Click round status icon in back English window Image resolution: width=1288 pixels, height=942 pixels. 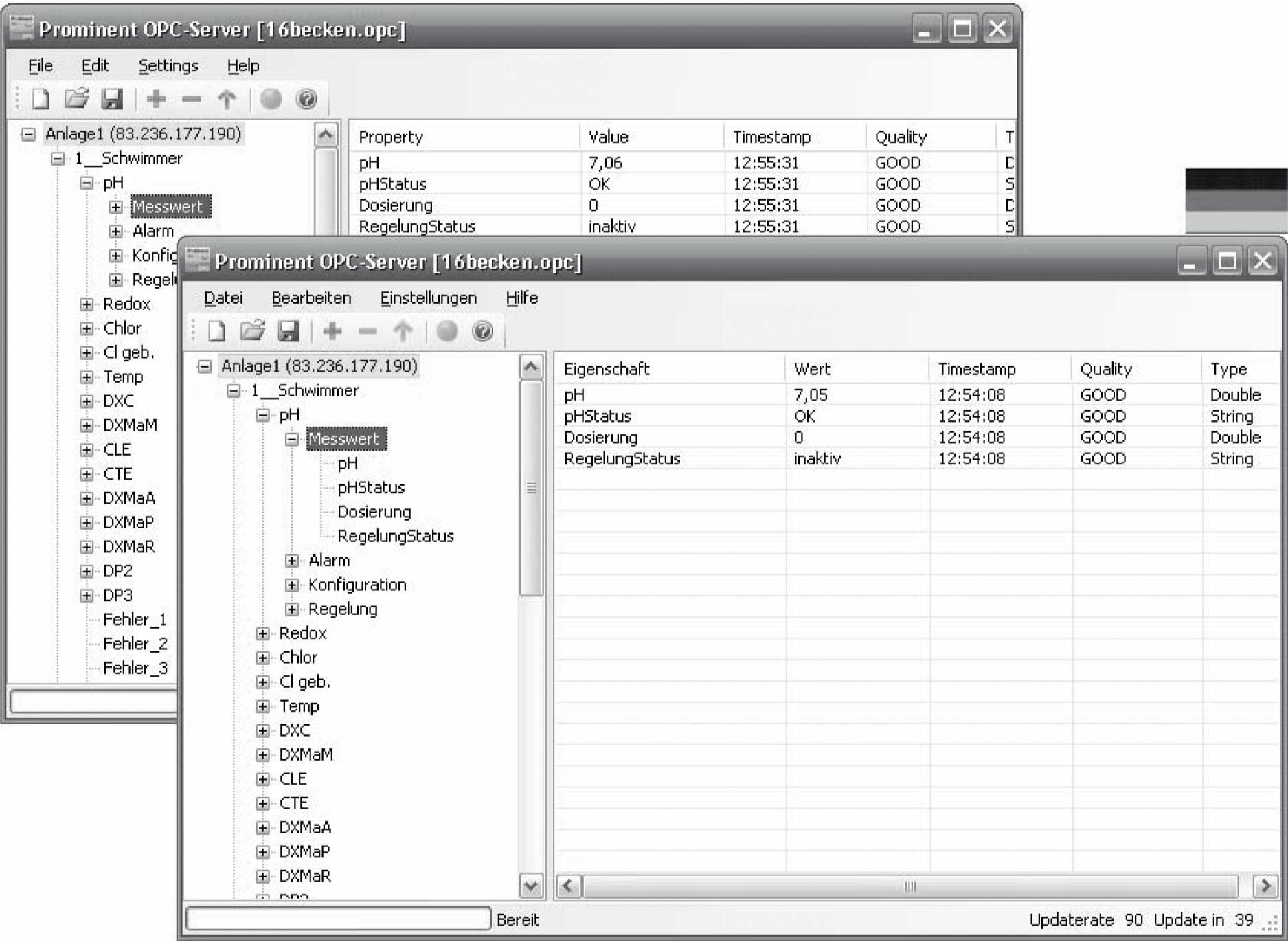coord(271,99)
